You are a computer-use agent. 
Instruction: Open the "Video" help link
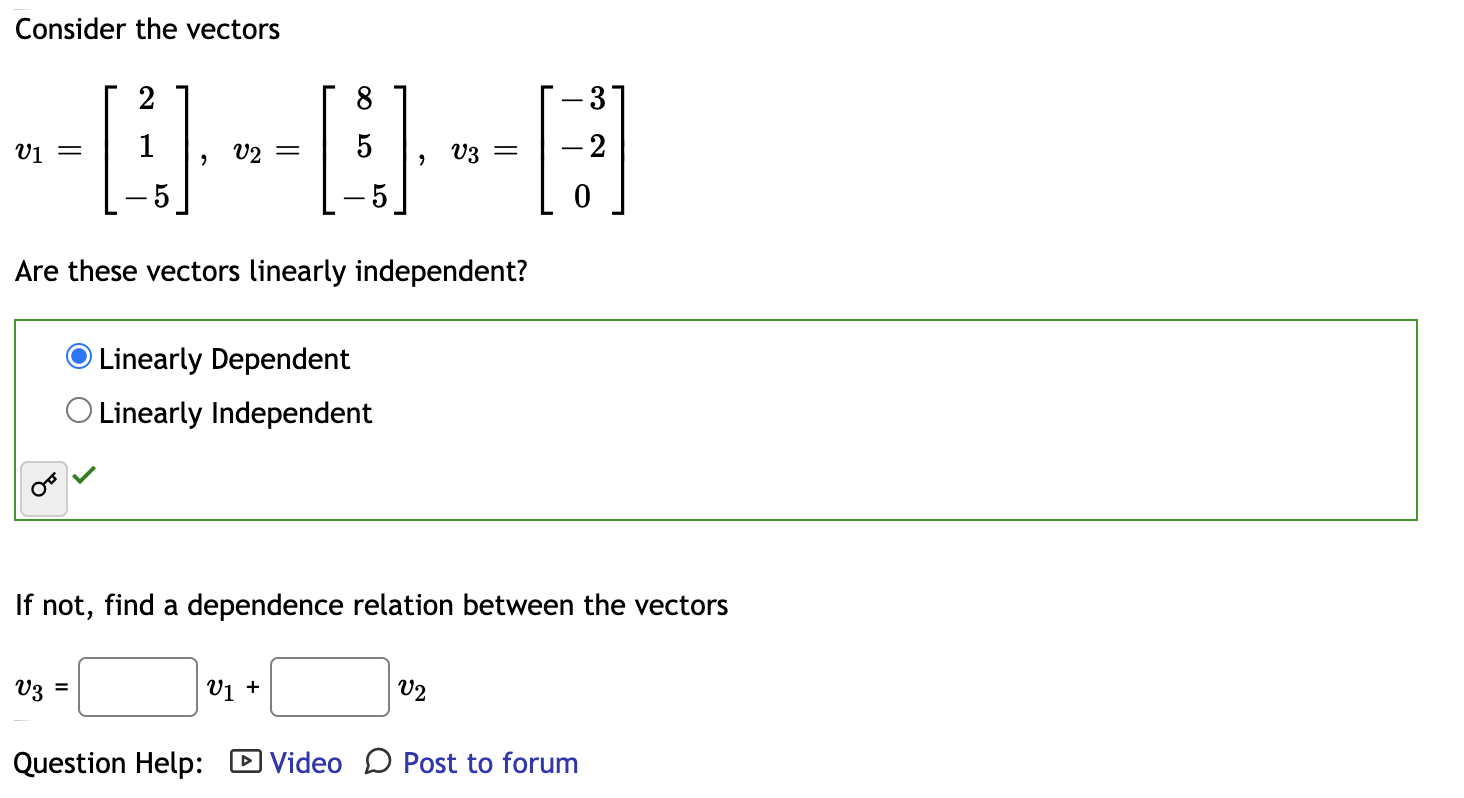pos(304,763)
